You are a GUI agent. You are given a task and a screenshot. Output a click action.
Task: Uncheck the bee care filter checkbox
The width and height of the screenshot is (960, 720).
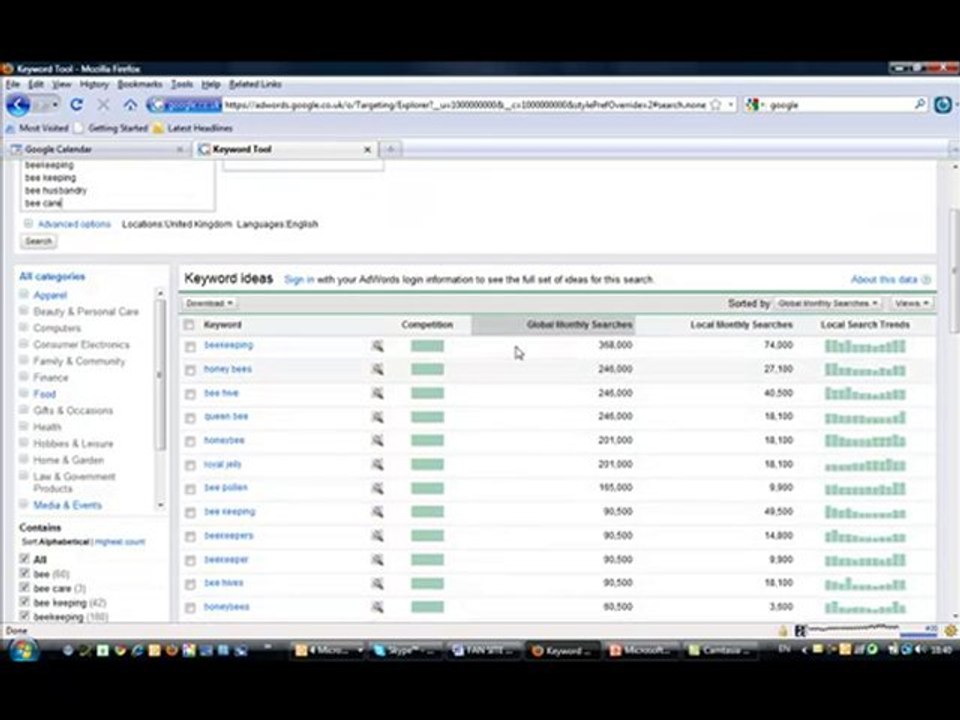[x=24, y=587]
